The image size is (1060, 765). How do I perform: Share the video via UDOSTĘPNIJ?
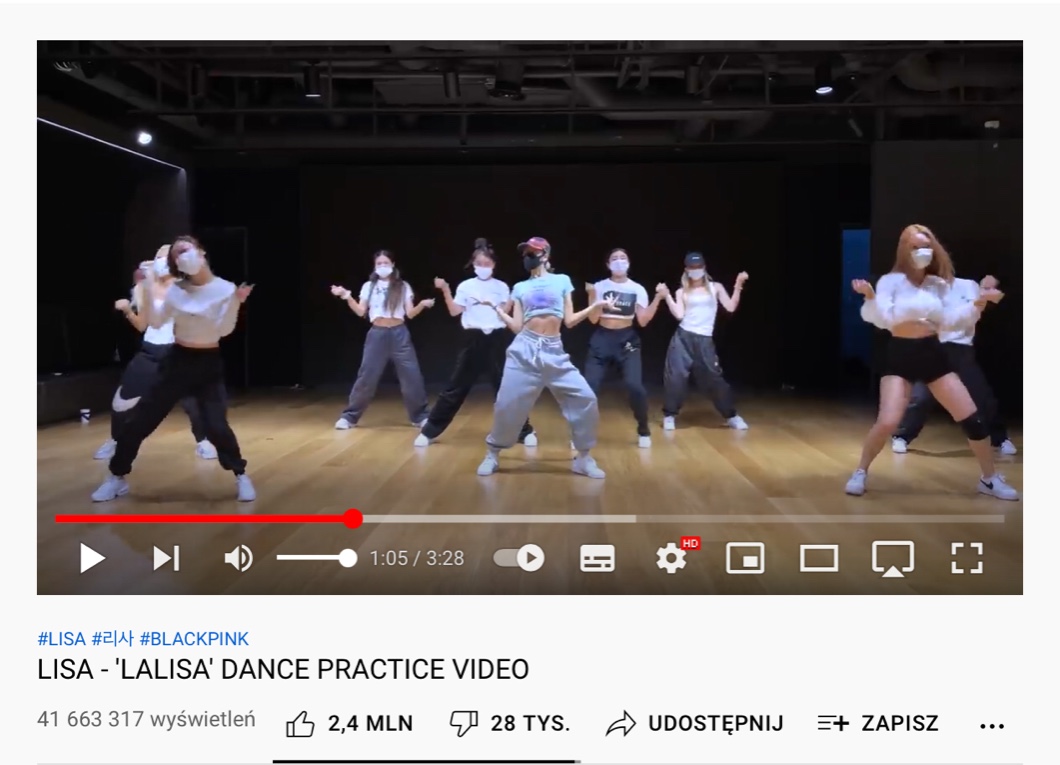pyautogui.click(x=694, y=724)
